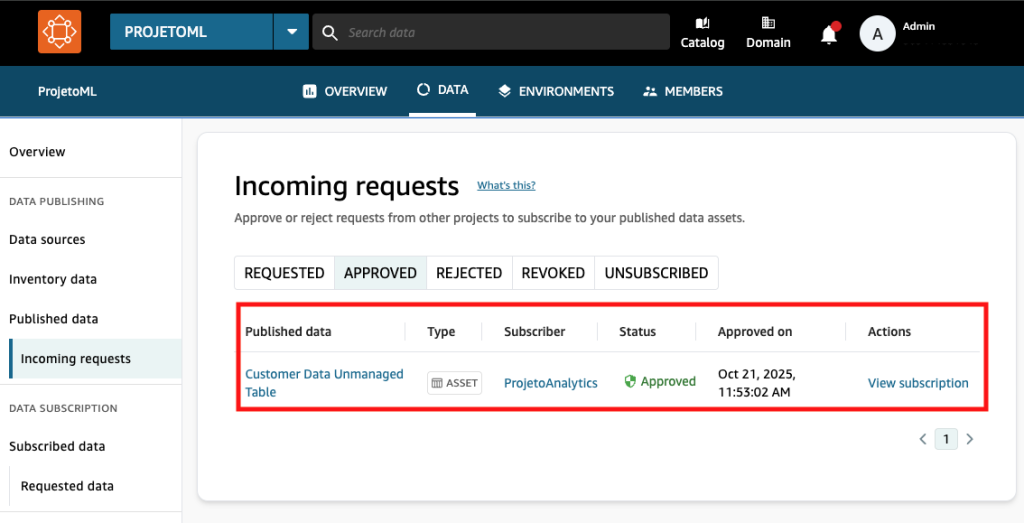
Task: Click the DataZone logo icon
Action: pyautogui.click(x=59, y=32)
